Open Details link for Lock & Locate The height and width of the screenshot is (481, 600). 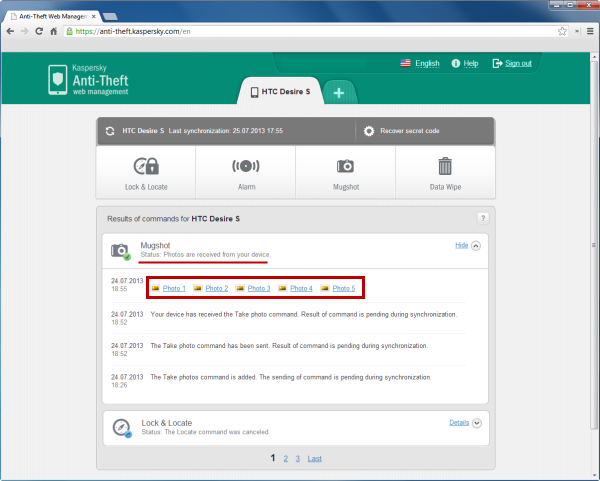[459, 422]
